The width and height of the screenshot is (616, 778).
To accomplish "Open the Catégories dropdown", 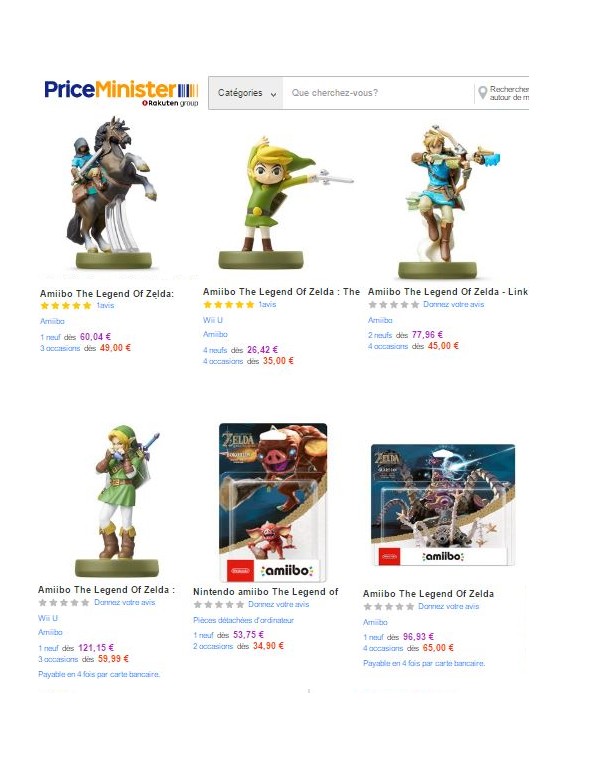I will click(246, 93).
